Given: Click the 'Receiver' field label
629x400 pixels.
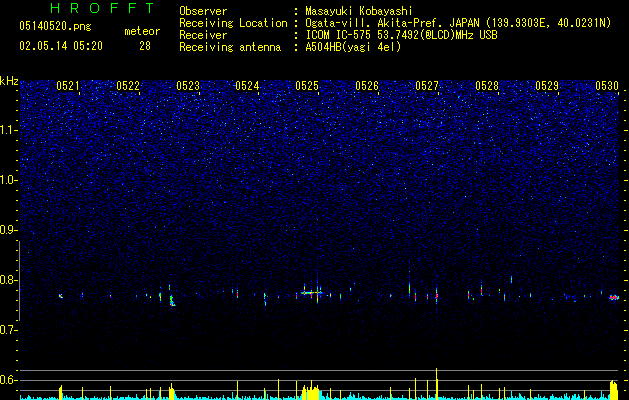Looking at the screenshot, I should [203, 35].
